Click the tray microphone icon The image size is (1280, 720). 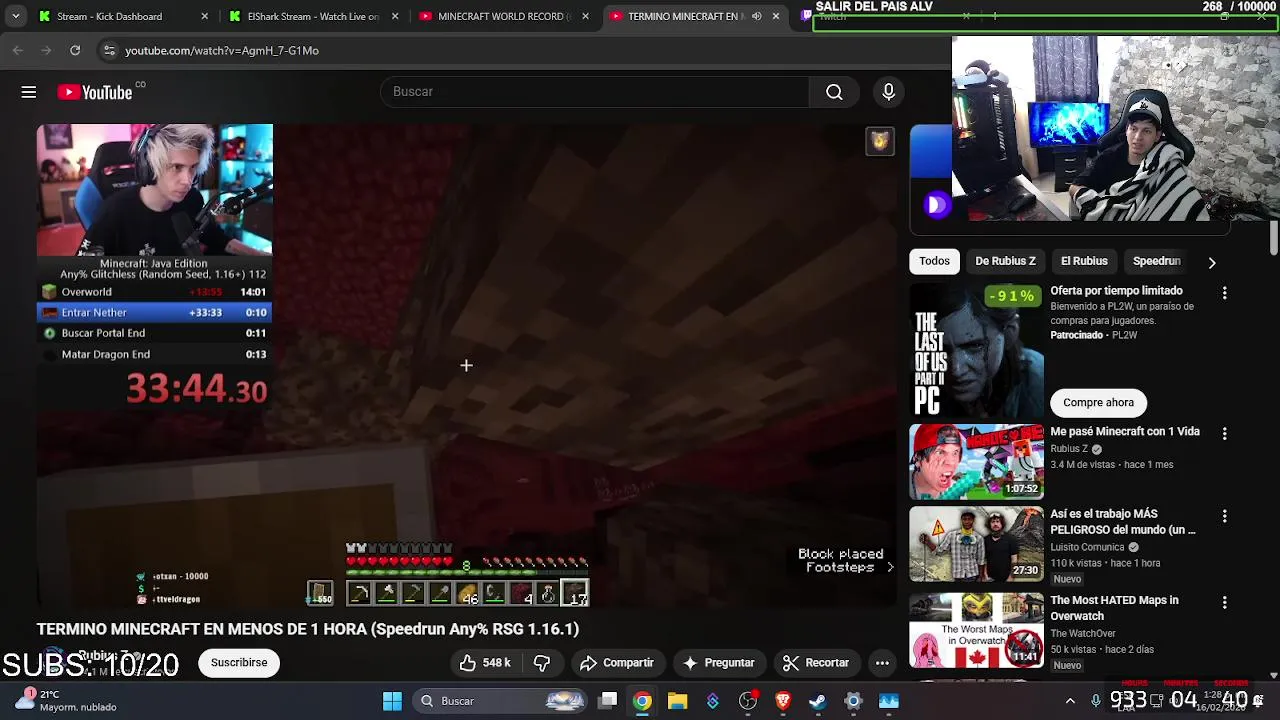pos(1096,701)
